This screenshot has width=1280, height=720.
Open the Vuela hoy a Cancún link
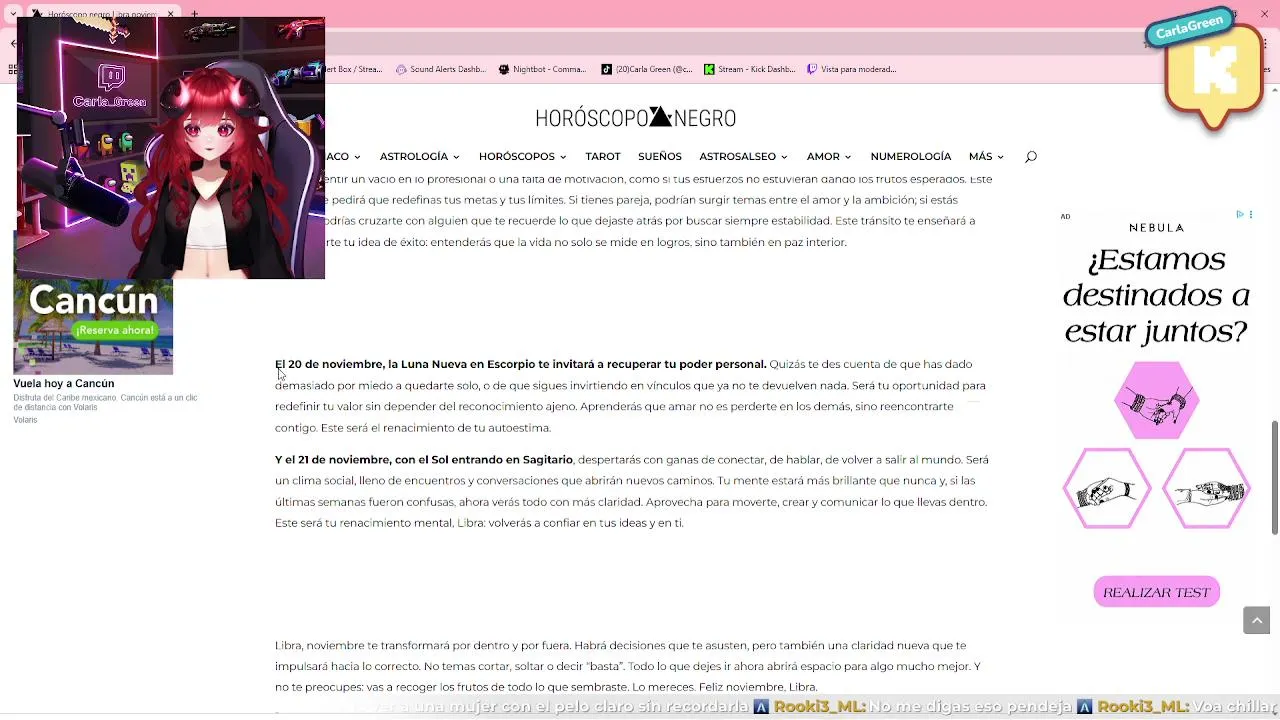[64, 383]
